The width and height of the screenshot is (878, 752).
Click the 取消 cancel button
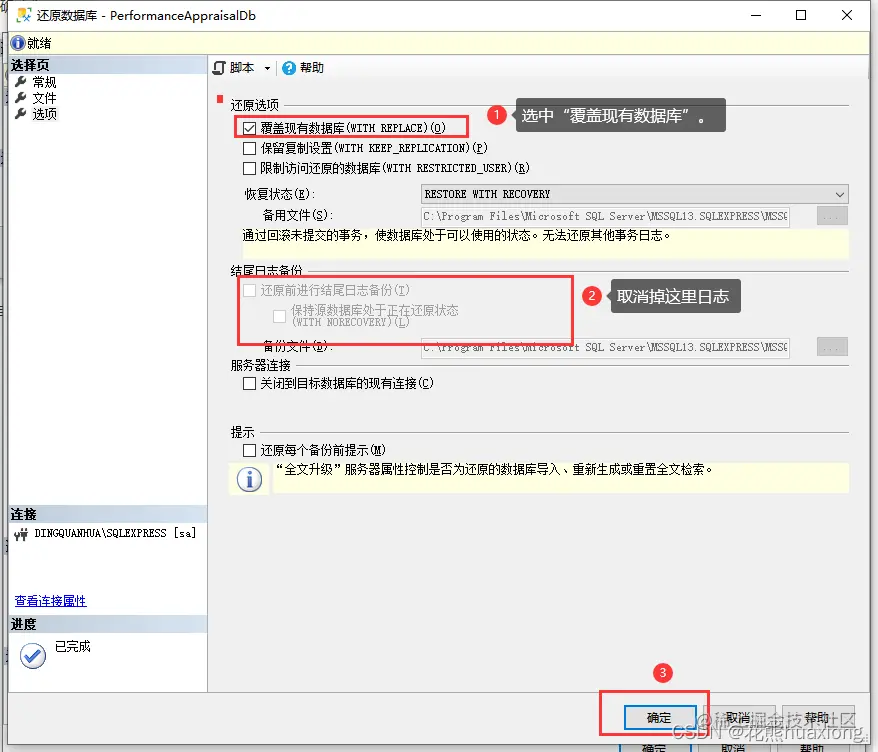click(x=741, y=716)
